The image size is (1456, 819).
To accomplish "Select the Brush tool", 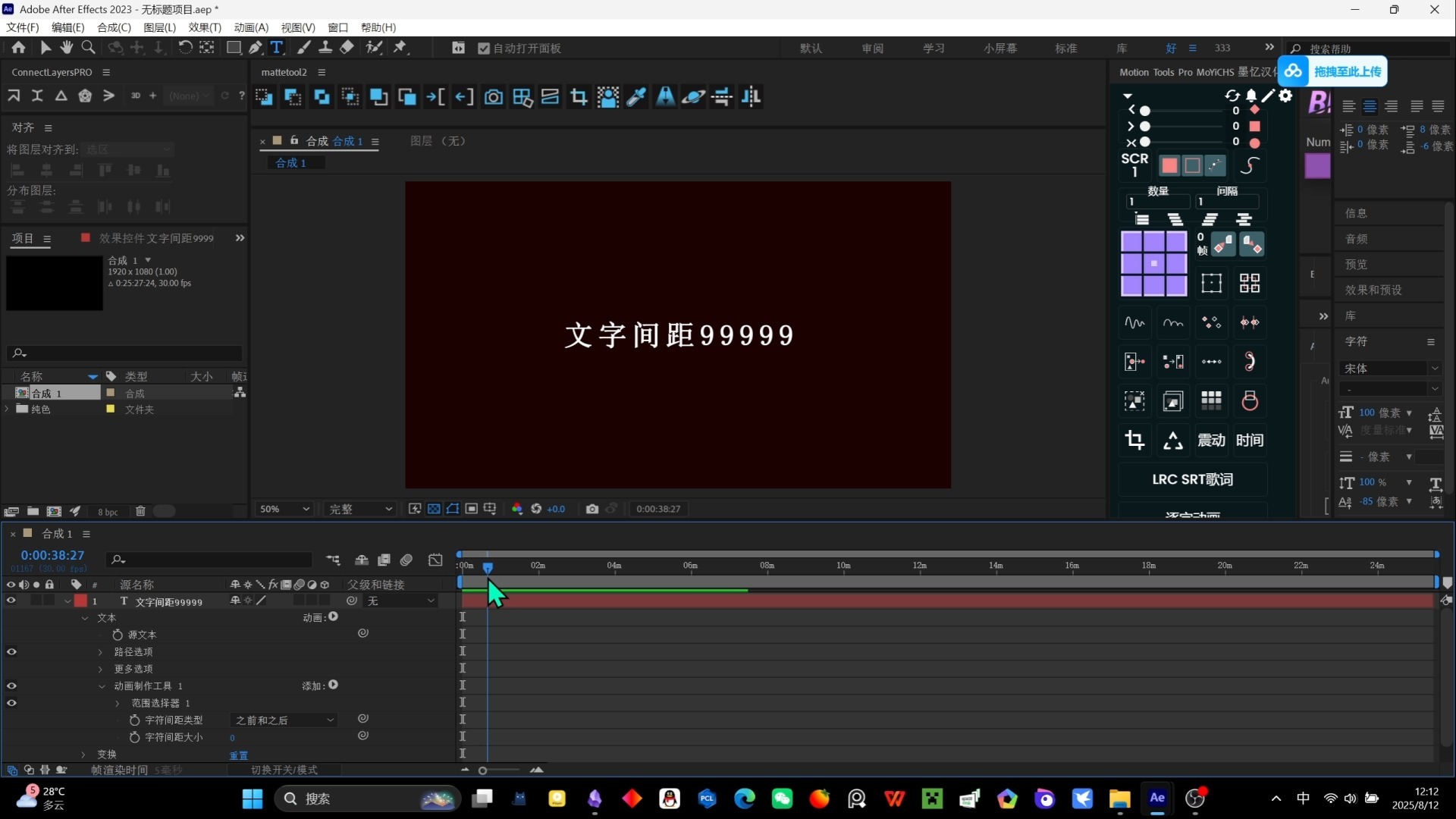I will pyautogui.click(x=303, y=48).
